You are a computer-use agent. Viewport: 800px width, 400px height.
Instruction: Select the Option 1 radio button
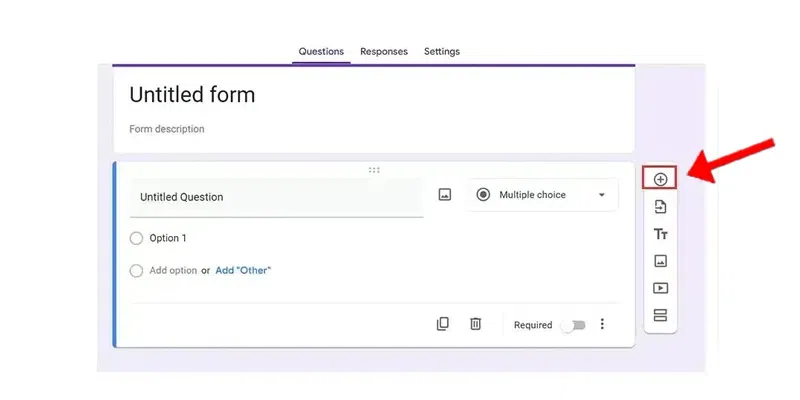point(137,238)
